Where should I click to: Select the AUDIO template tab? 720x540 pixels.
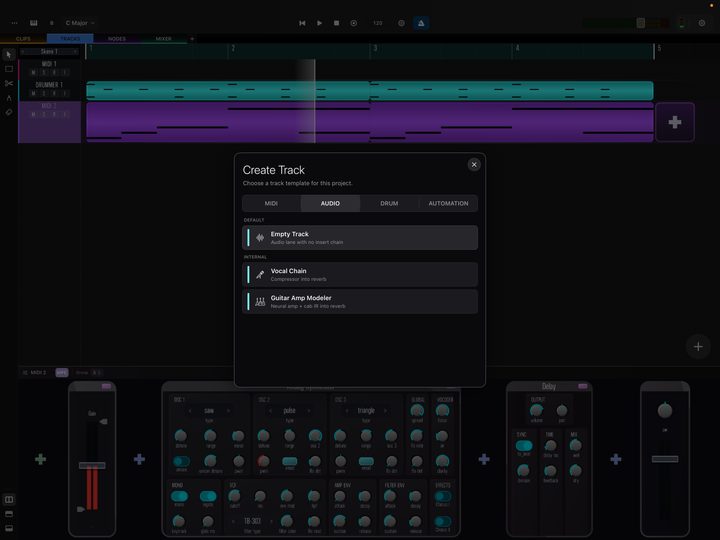pyautogui.click(x=330, y=203)
